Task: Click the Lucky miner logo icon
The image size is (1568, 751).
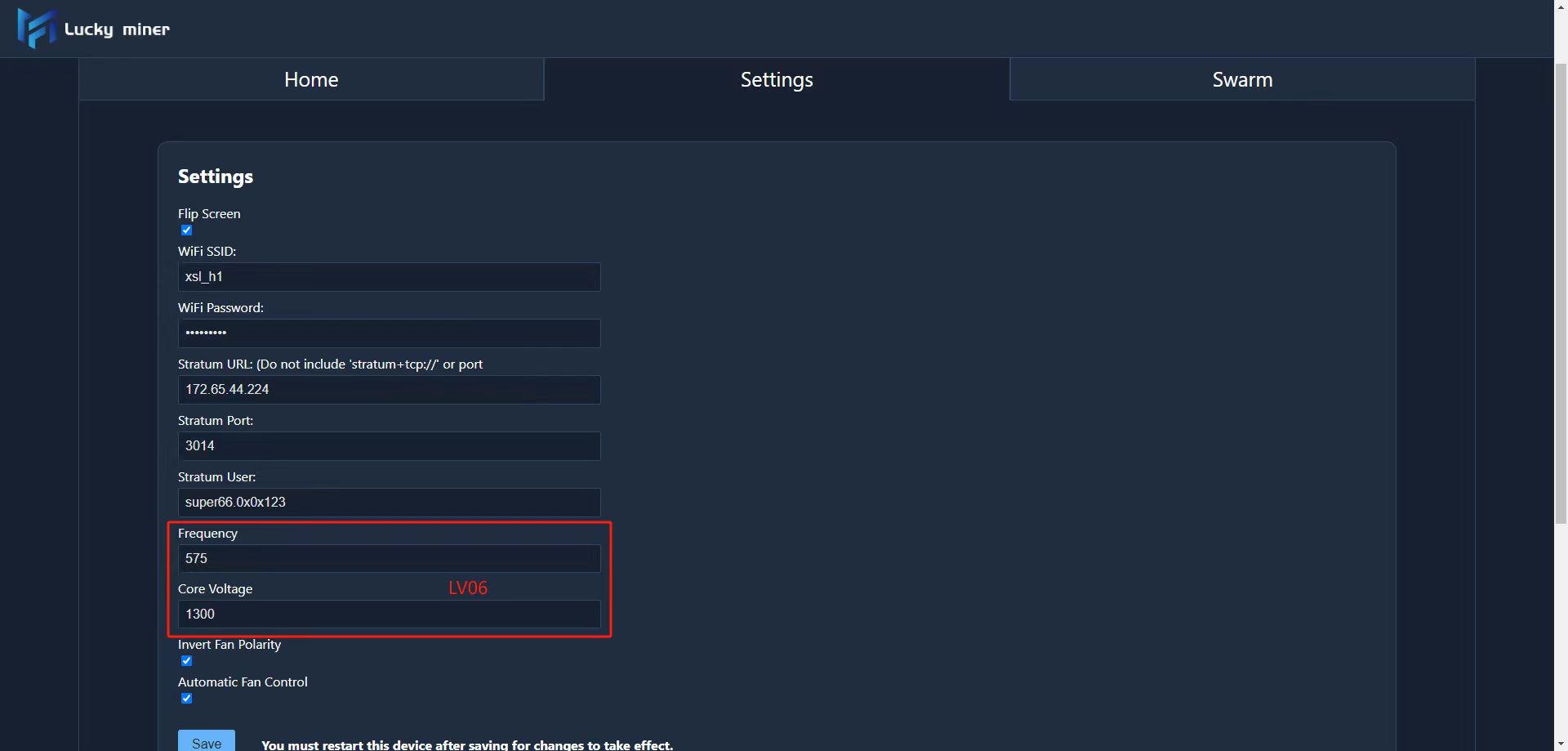Action: [x=36, y=29]
